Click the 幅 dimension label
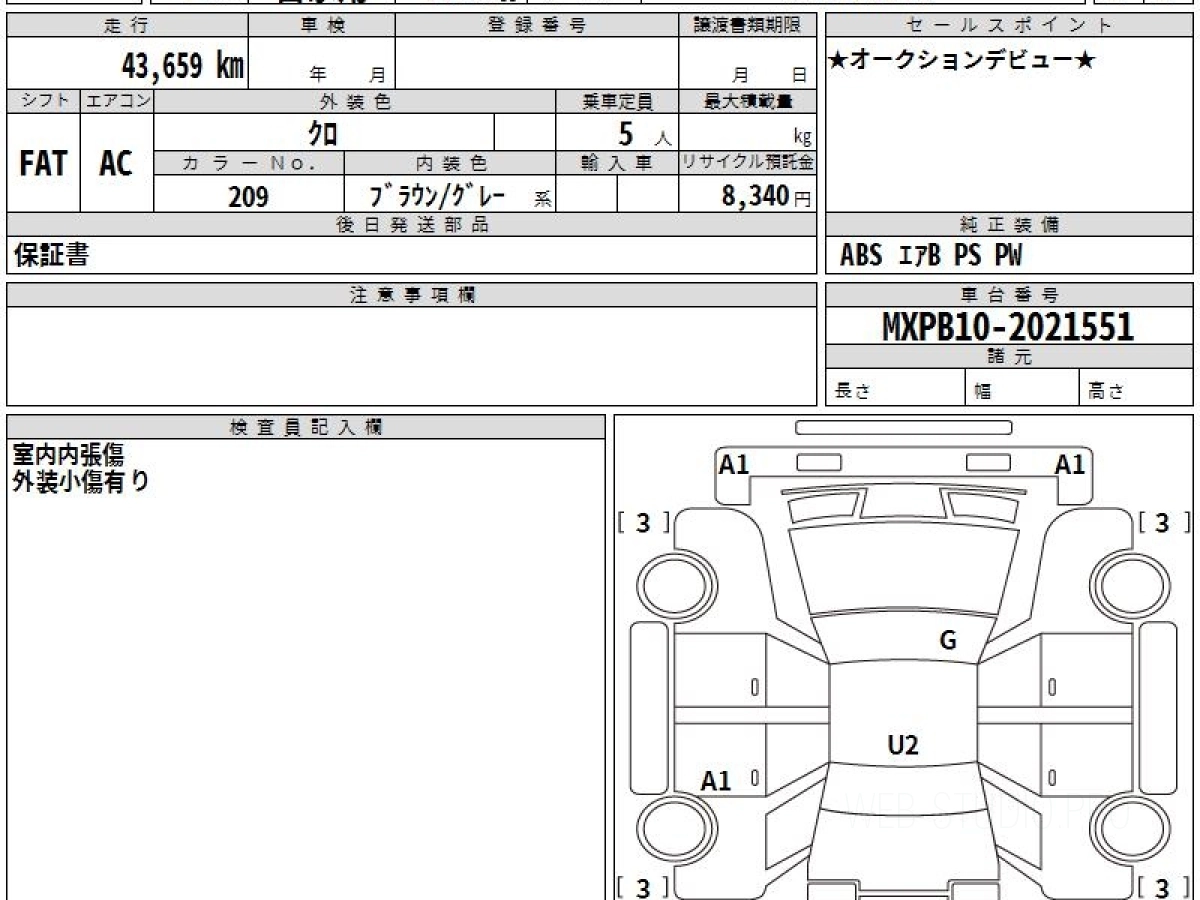 [983, 392]
